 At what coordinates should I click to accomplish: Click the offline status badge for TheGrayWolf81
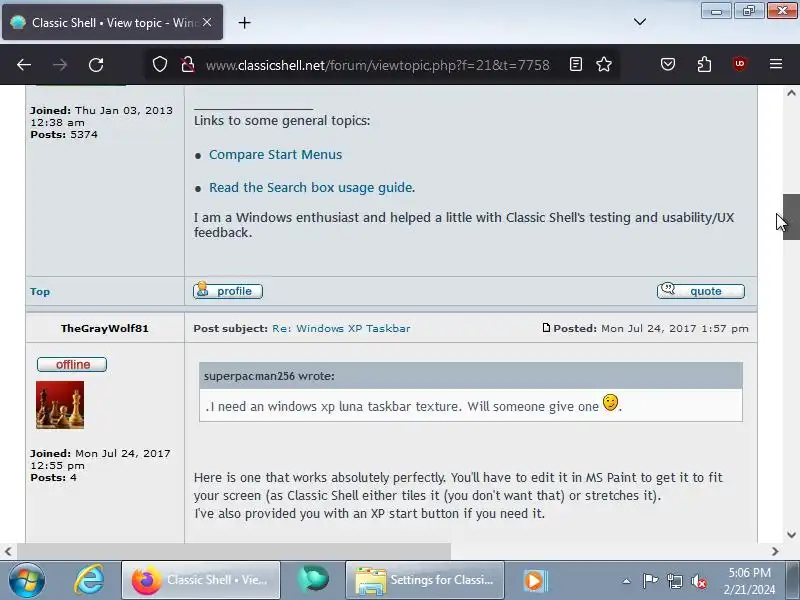pos(72,364)
